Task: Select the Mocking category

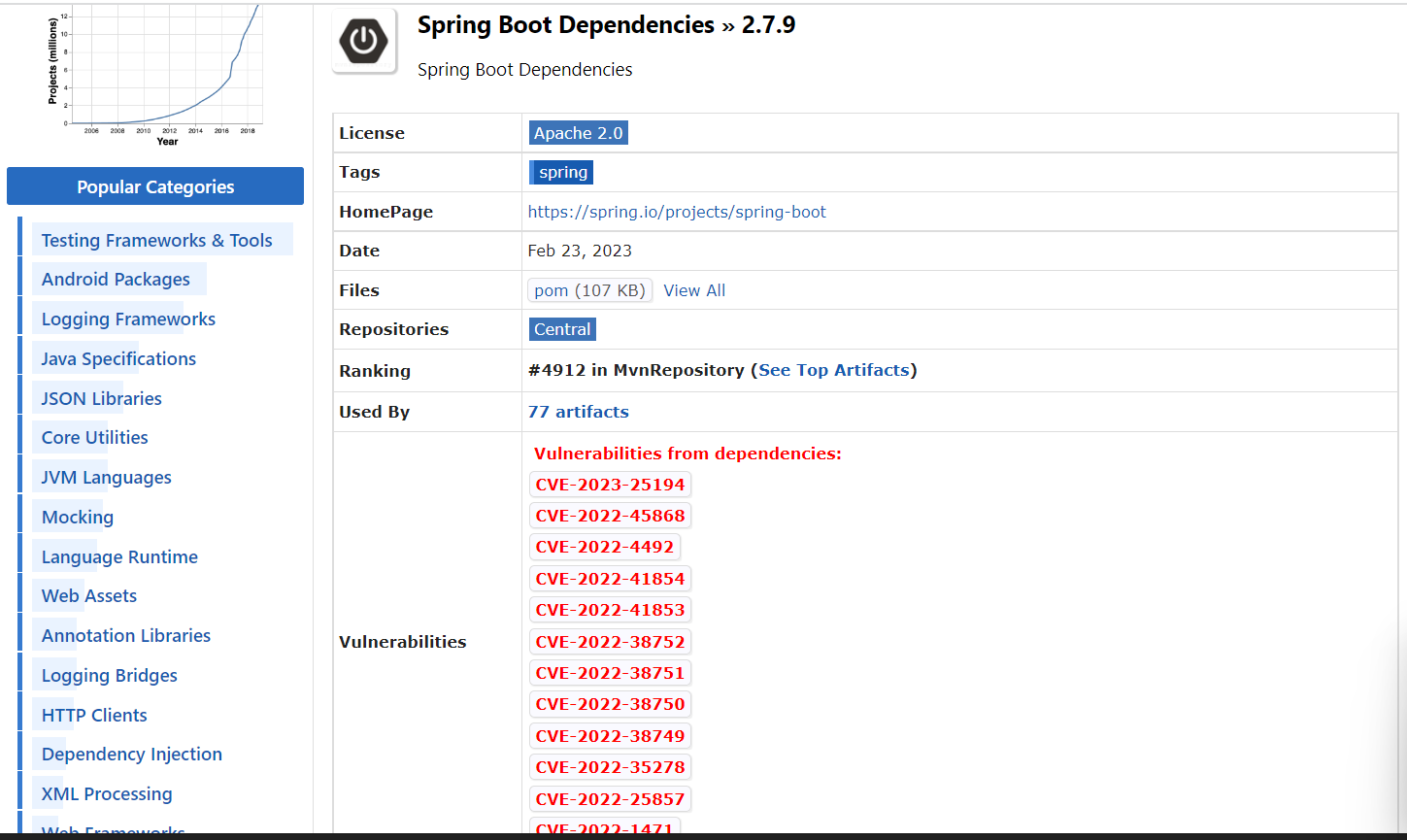Action: [x=77, y=517]
